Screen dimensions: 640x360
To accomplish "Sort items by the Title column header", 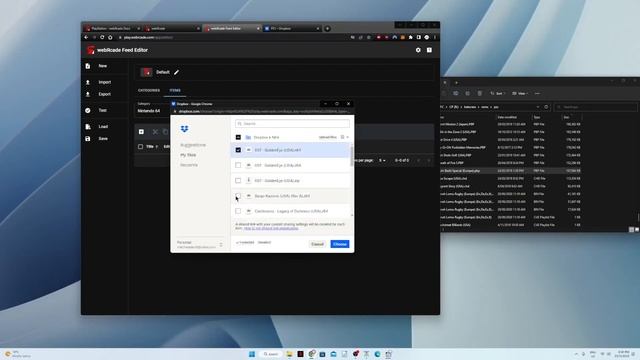I will pyautogui.click(x=150, y=147).
